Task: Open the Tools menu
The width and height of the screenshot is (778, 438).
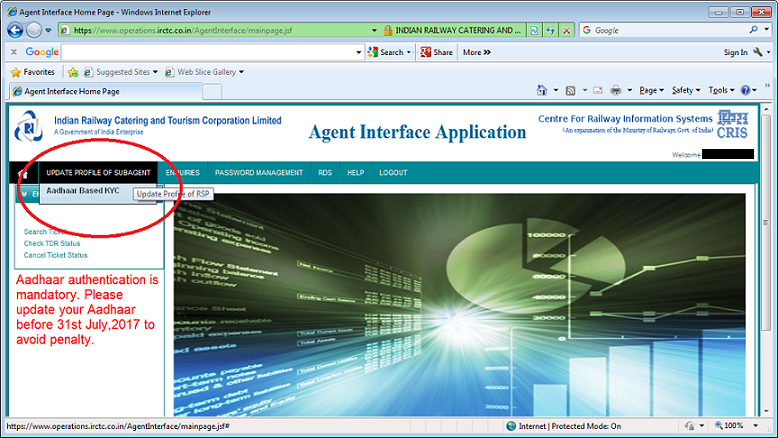Action: click(721, 90)
